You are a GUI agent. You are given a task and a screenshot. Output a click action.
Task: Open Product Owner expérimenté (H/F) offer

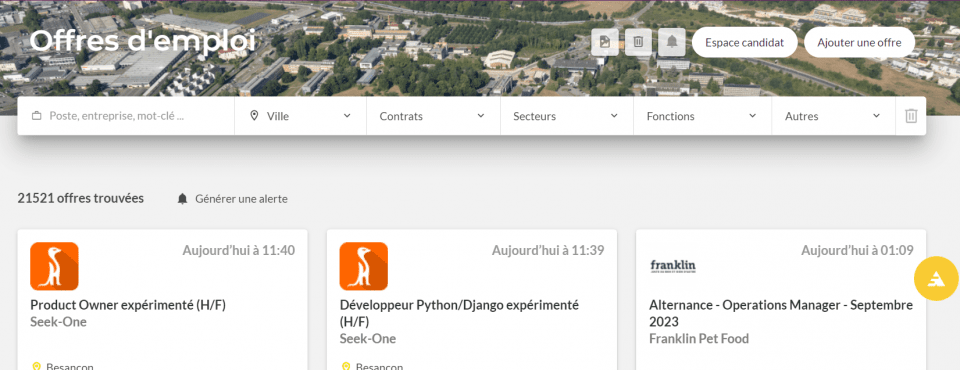[128, 305]
